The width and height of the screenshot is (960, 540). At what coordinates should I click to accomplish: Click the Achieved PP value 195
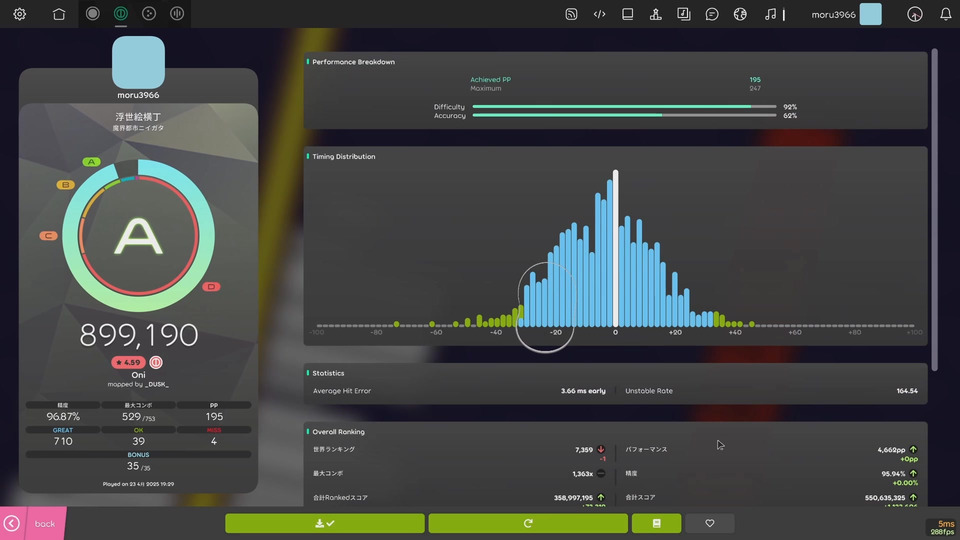click(x=755, y=80)
